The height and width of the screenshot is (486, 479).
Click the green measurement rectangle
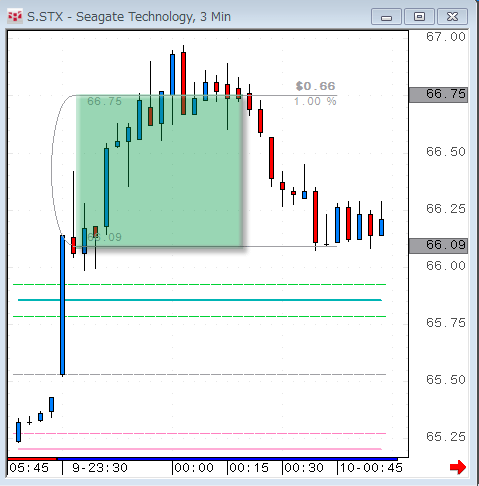[159, 171]
